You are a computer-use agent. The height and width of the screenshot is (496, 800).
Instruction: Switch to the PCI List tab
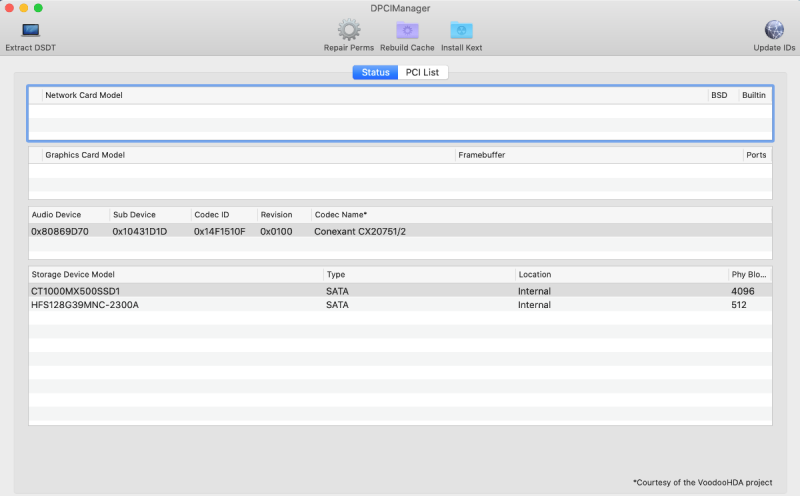click(x=422, y=72)
